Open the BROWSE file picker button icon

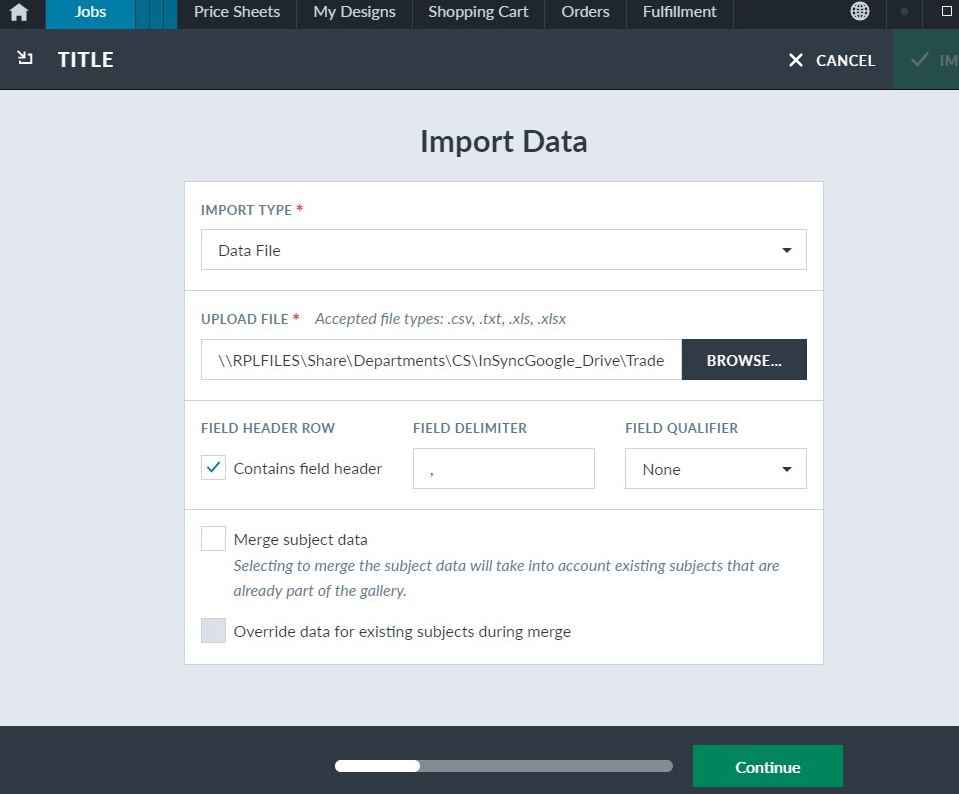tap(744, 359)
